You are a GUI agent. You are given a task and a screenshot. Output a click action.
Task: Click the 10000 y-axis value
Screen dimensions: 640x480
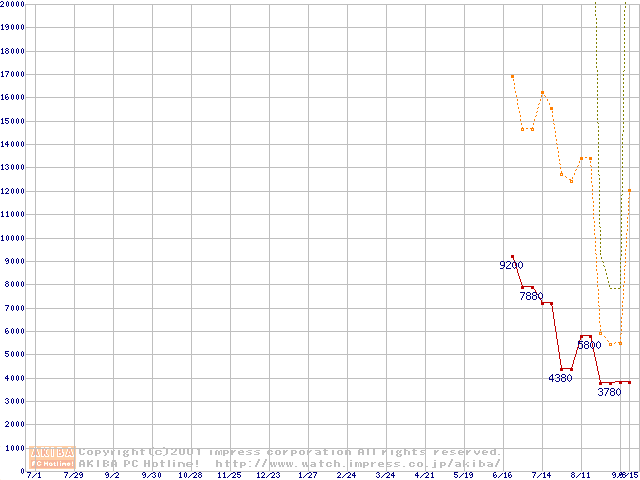pyautogui.click(x=13, y=238)
